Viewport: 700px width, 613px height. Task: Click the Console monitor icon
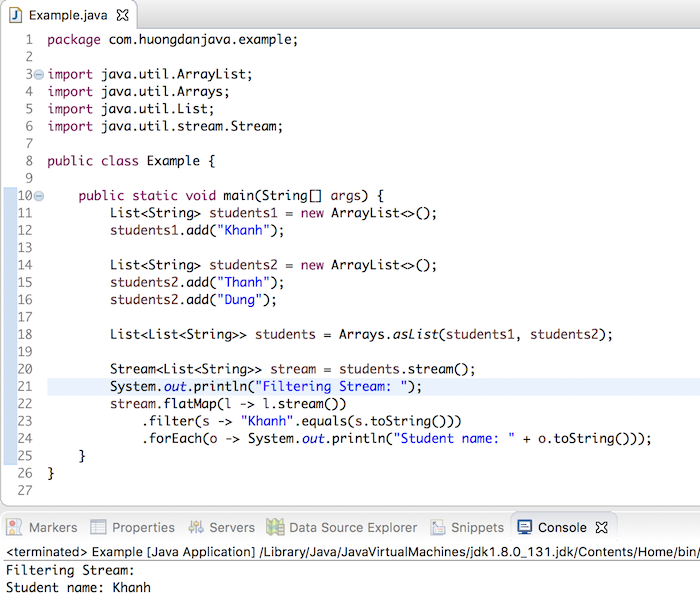click(525, 527)
